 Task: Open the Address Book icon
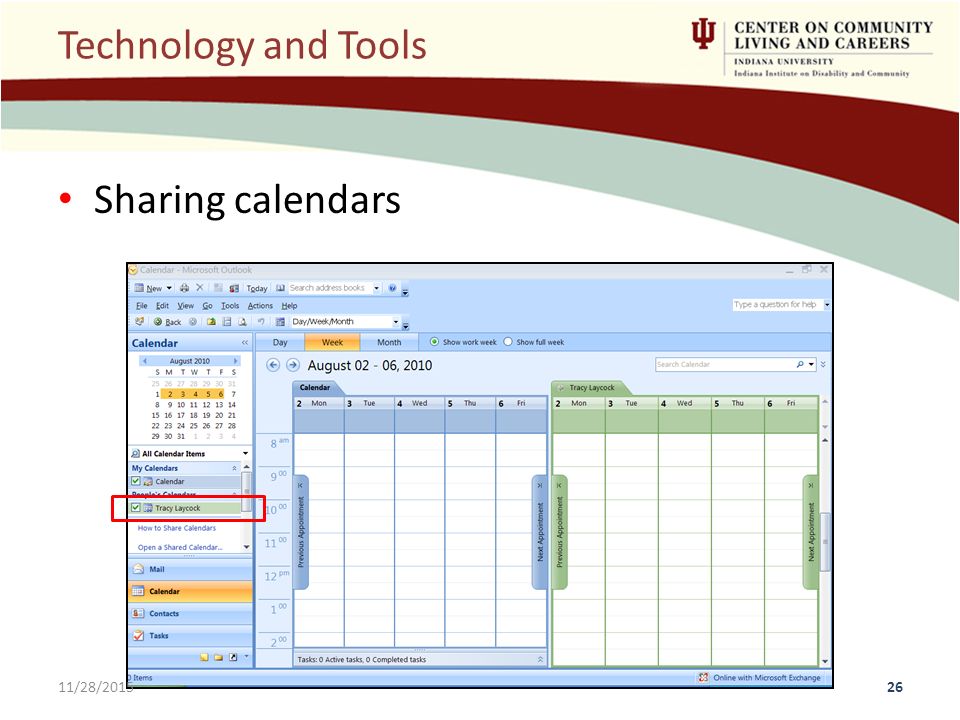[x=280, y=288]
